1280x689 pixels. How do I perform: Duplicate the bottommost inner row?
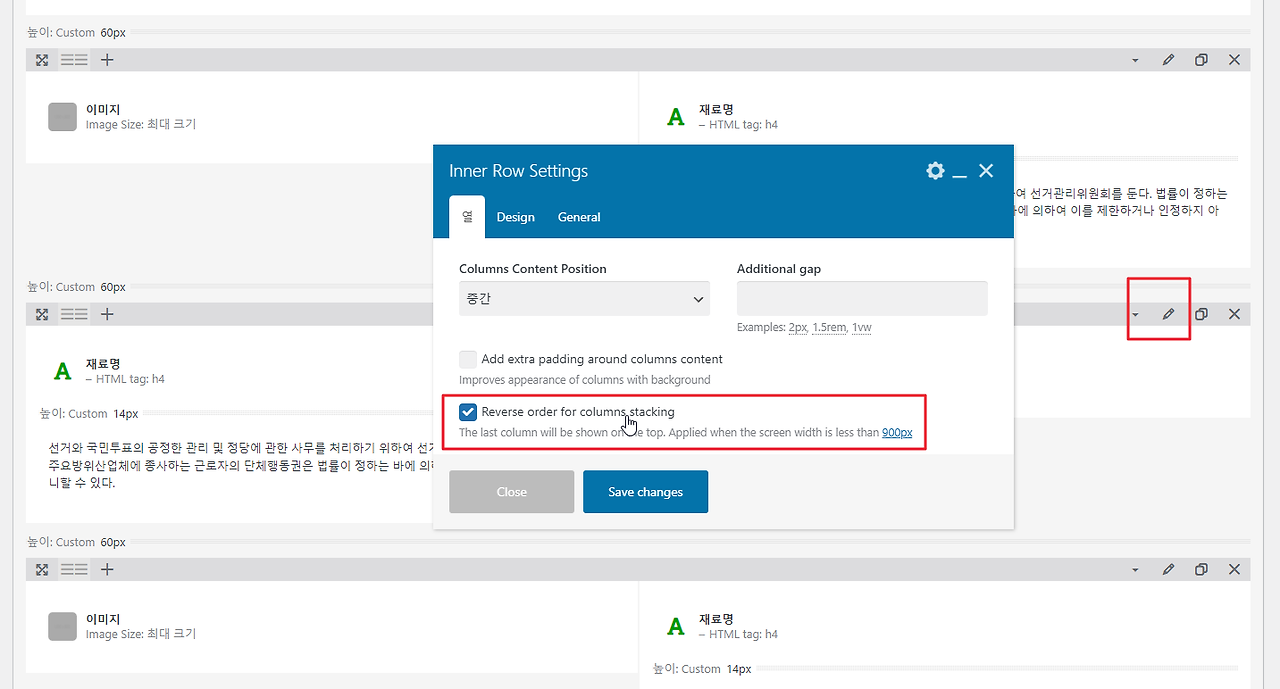pyautogui.click(x=1201, y=569)
